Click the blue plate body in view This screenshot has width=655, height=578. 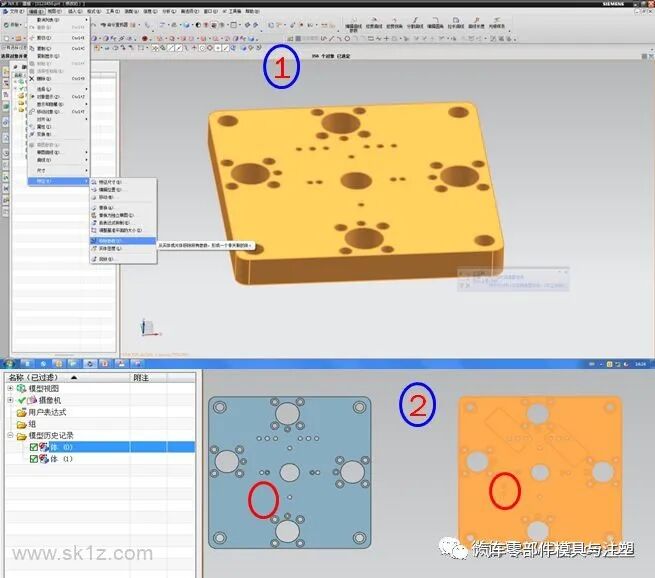289,472
